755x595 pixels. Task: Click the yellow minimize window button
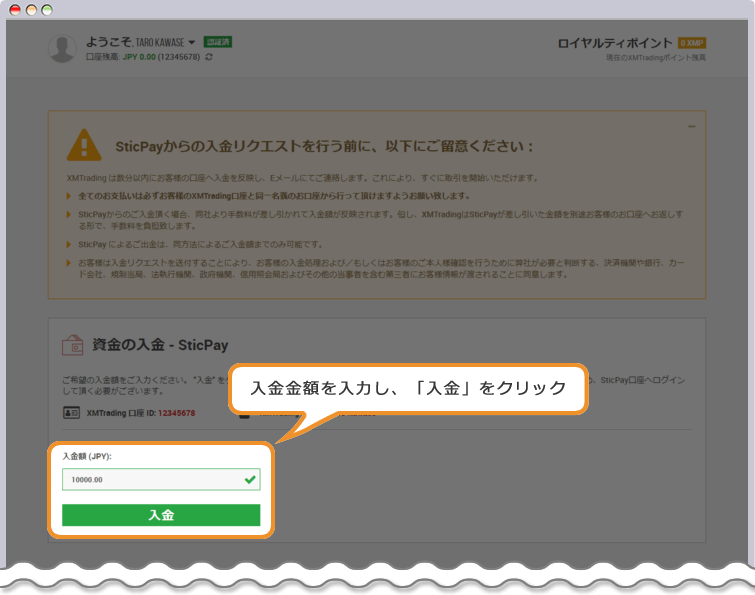pos(31,10)
